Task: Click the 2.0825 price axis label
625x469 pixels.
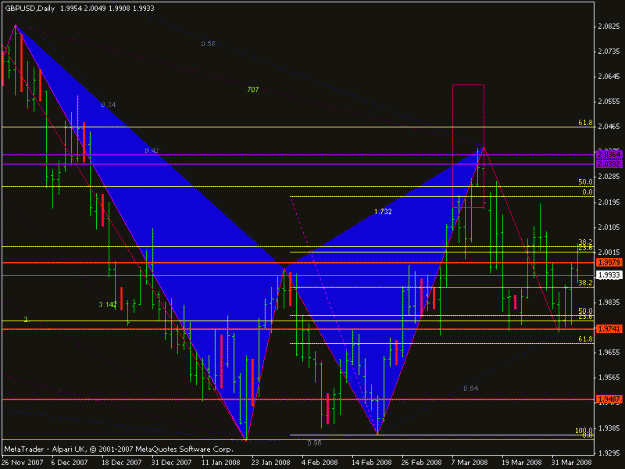Action: 609,27
